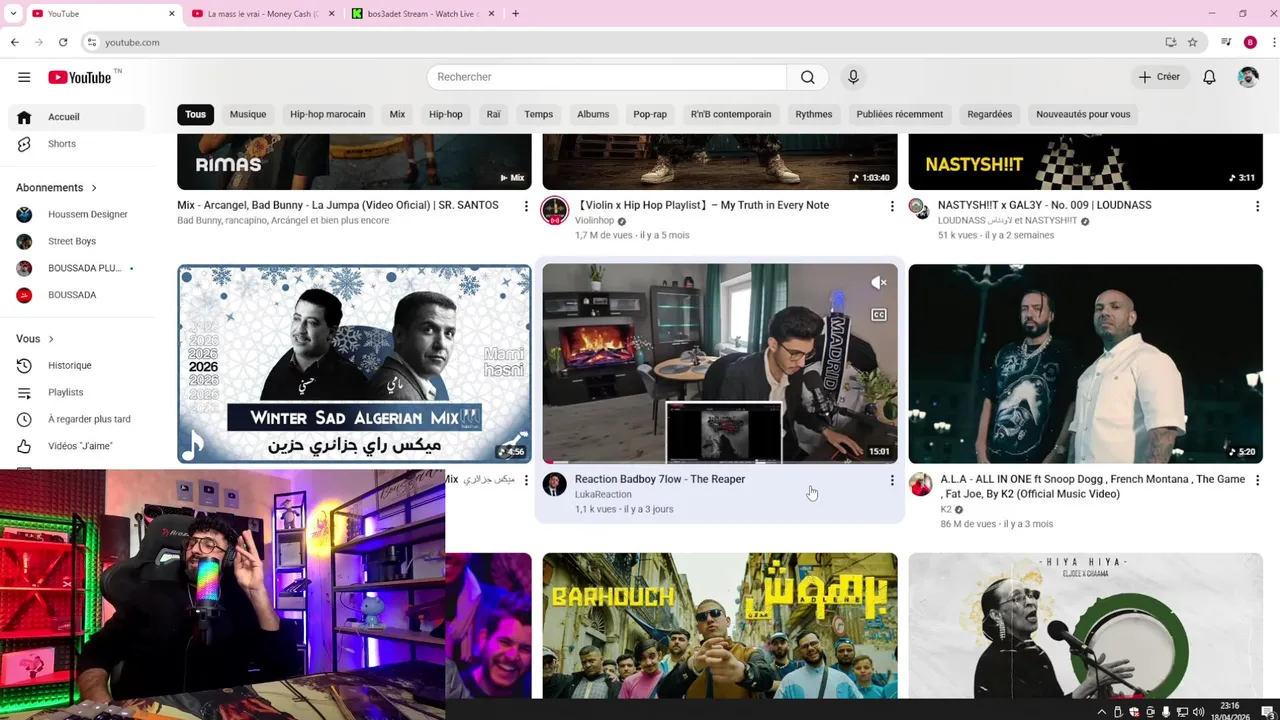Open a new browser tab
Screen dimensions: 1280x720
516,14
